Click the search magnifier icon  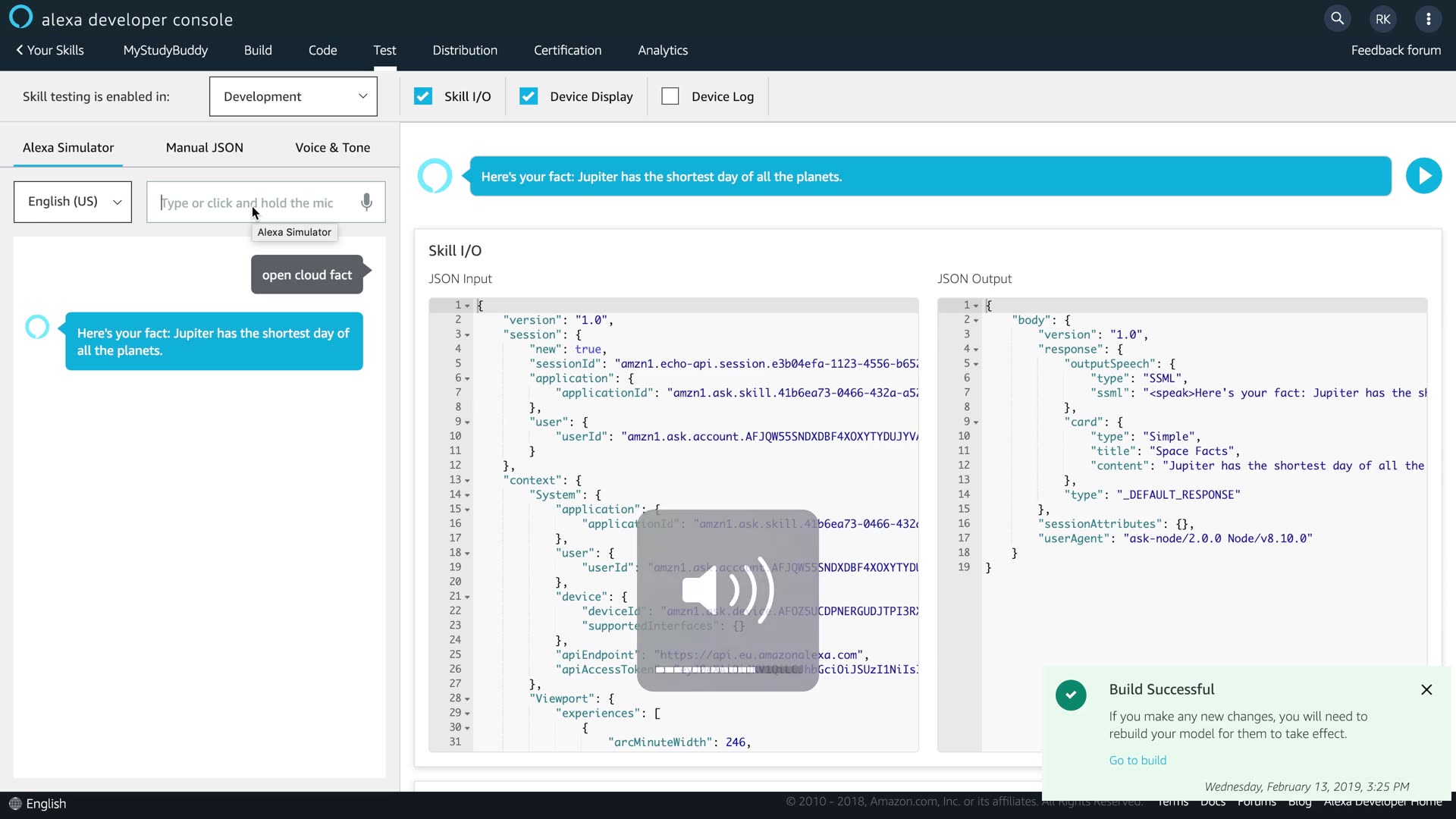click(1338, 19)
